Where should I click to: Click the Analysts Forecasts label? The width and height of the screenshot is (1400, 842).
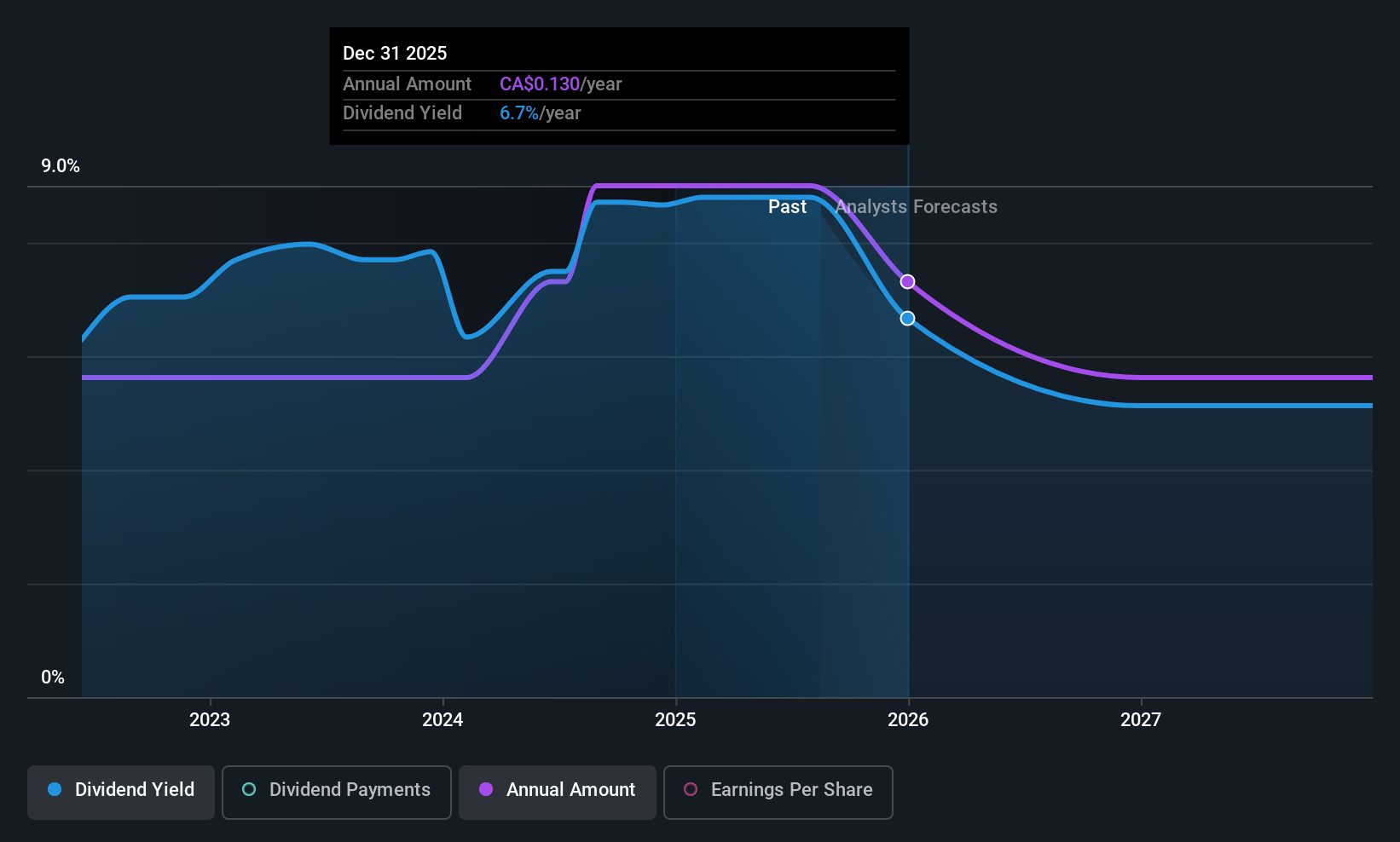[917, 207]
